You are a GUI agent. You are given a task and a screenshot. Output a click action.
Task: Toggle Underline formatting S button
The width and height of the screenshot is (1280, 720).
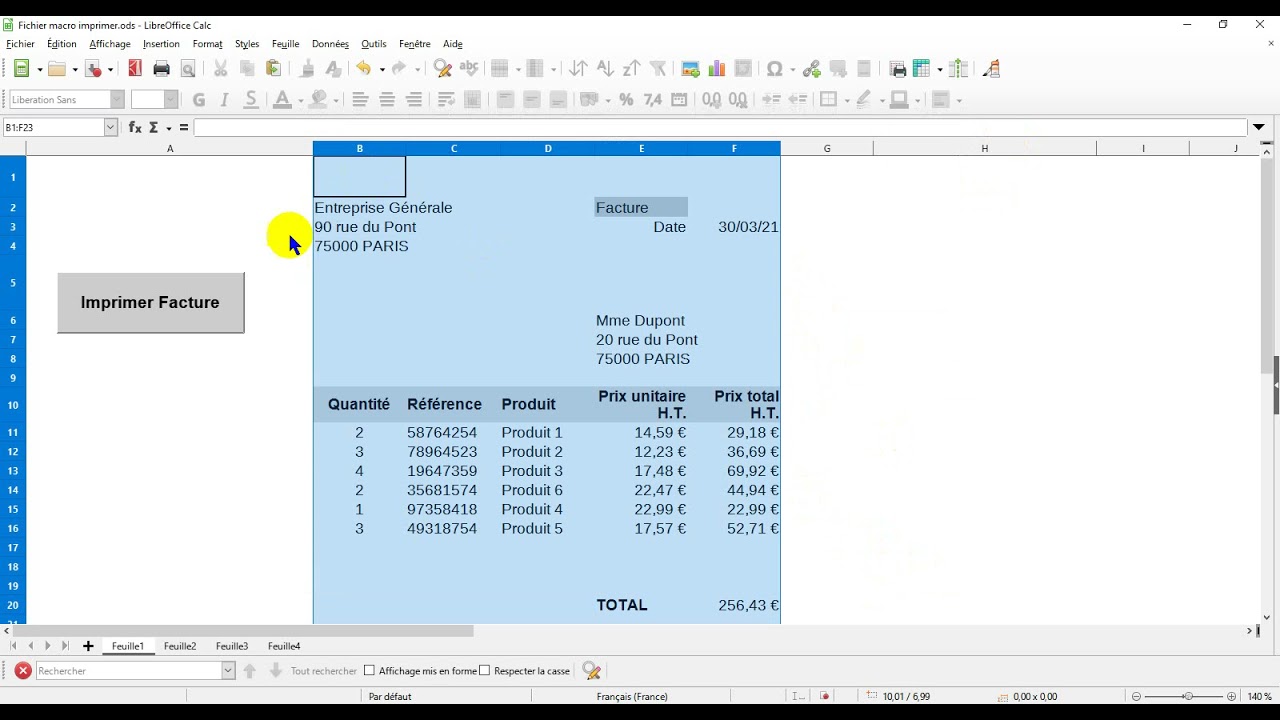[x=251, y=99]
